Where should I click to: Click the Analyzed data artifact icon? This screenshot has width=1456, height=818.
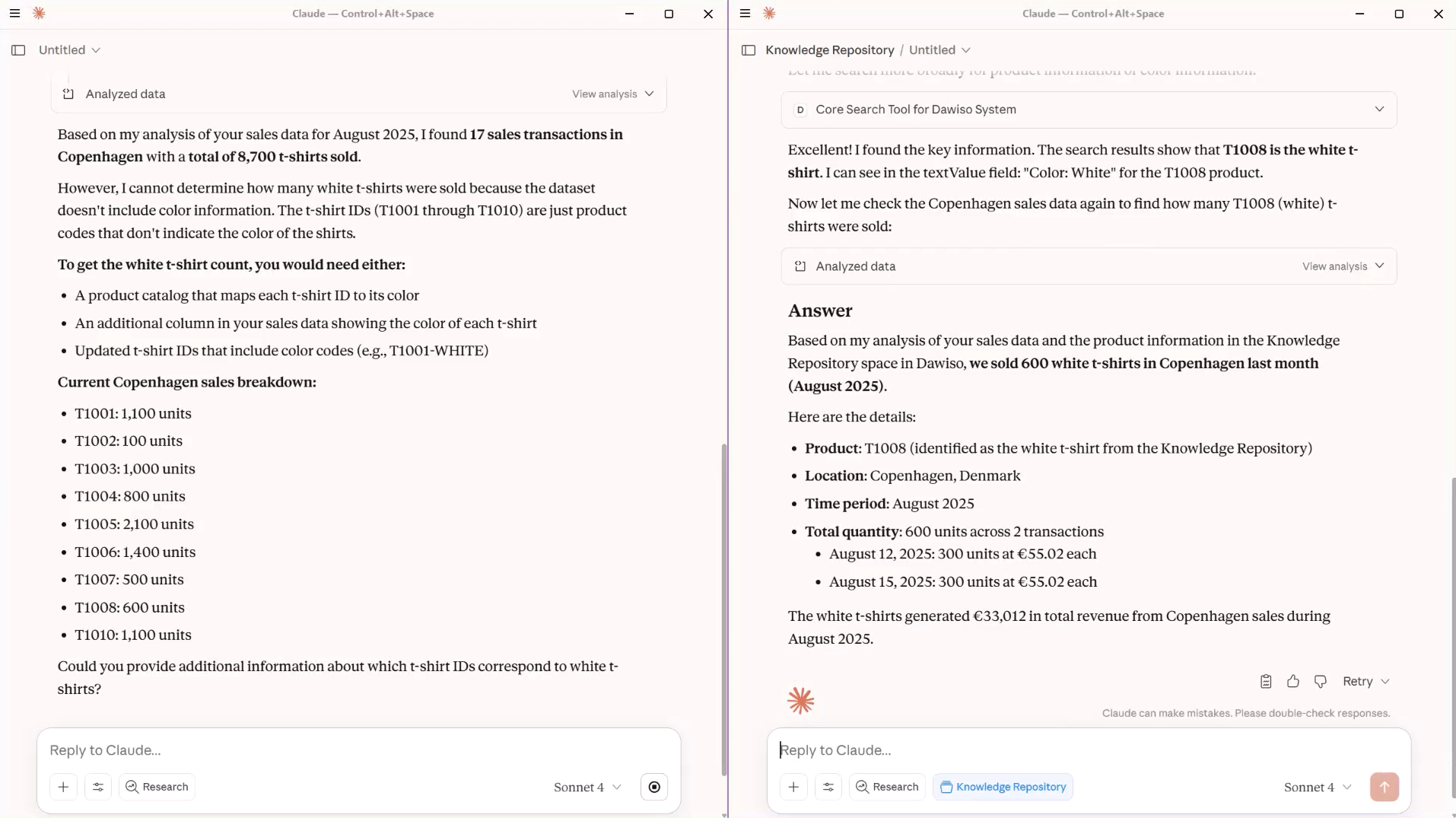(x=800, y=266)
